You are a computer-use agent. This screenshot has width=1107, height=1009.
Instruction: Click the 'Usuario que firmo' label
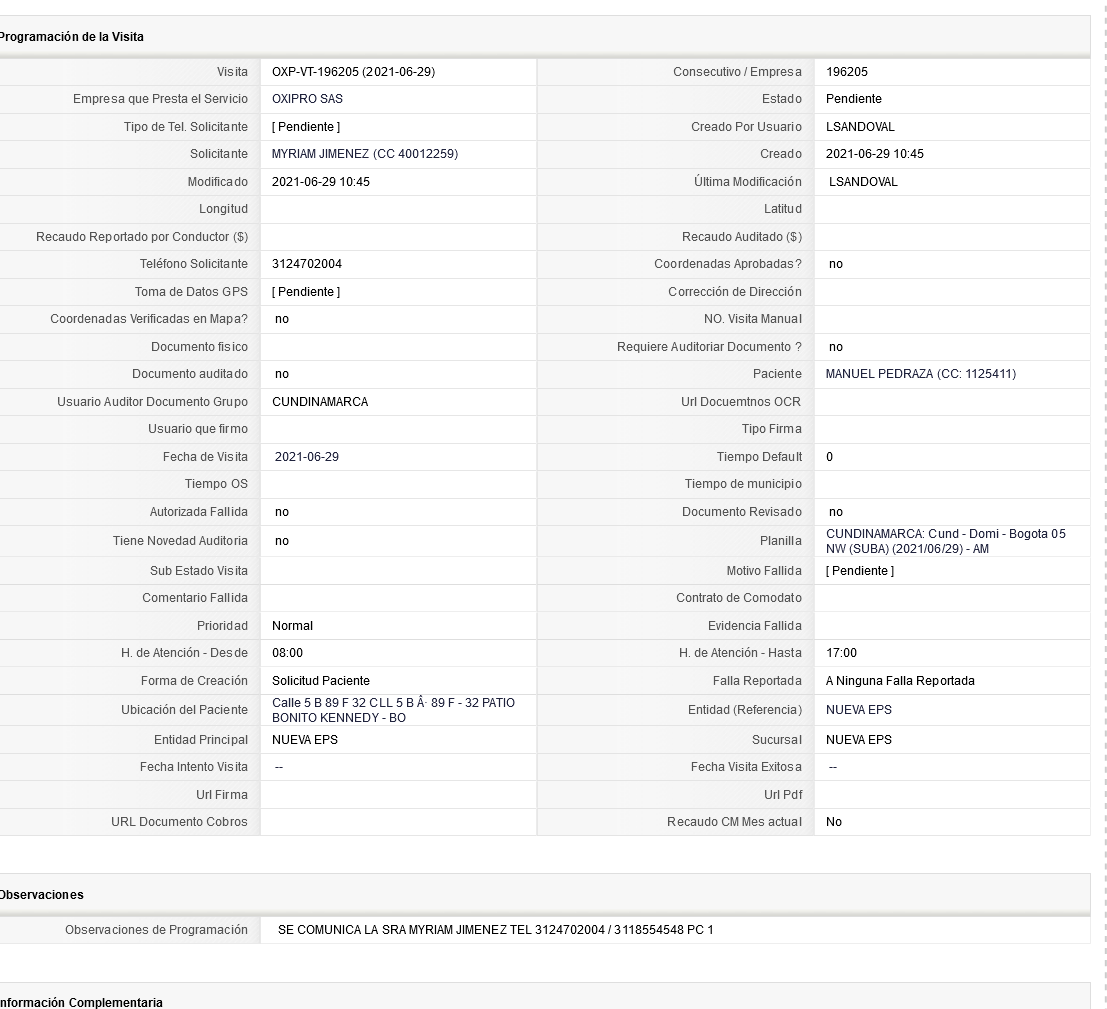click(198, 429)
